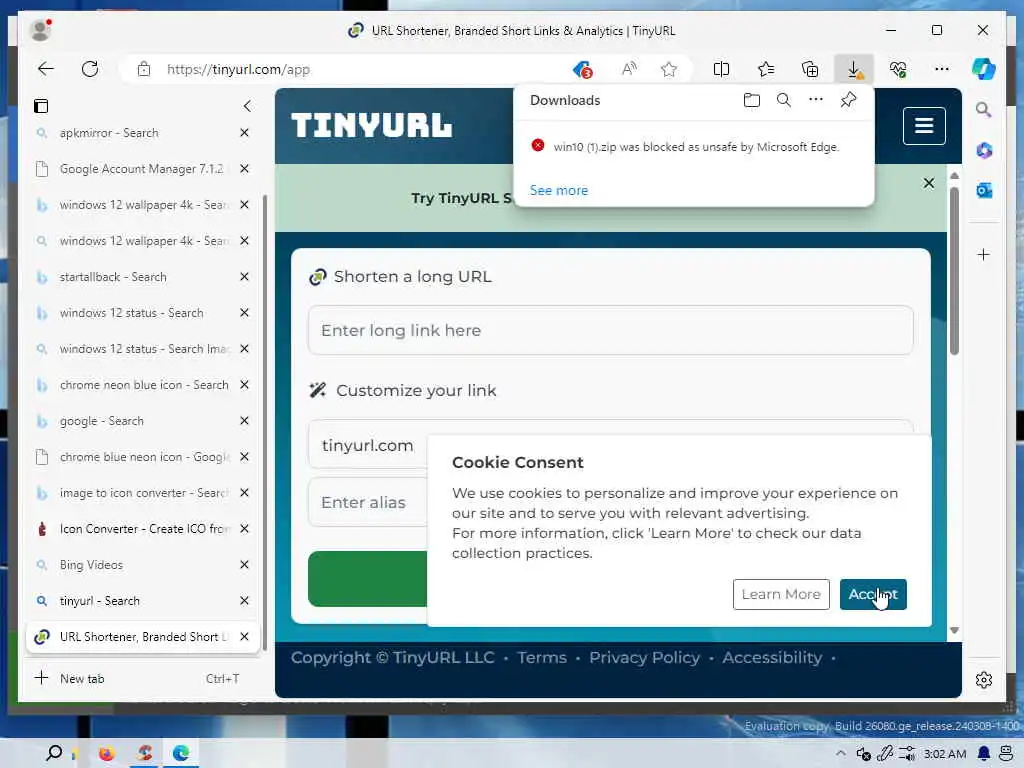Close the URL Shortener tab

[x=244, y=637]
